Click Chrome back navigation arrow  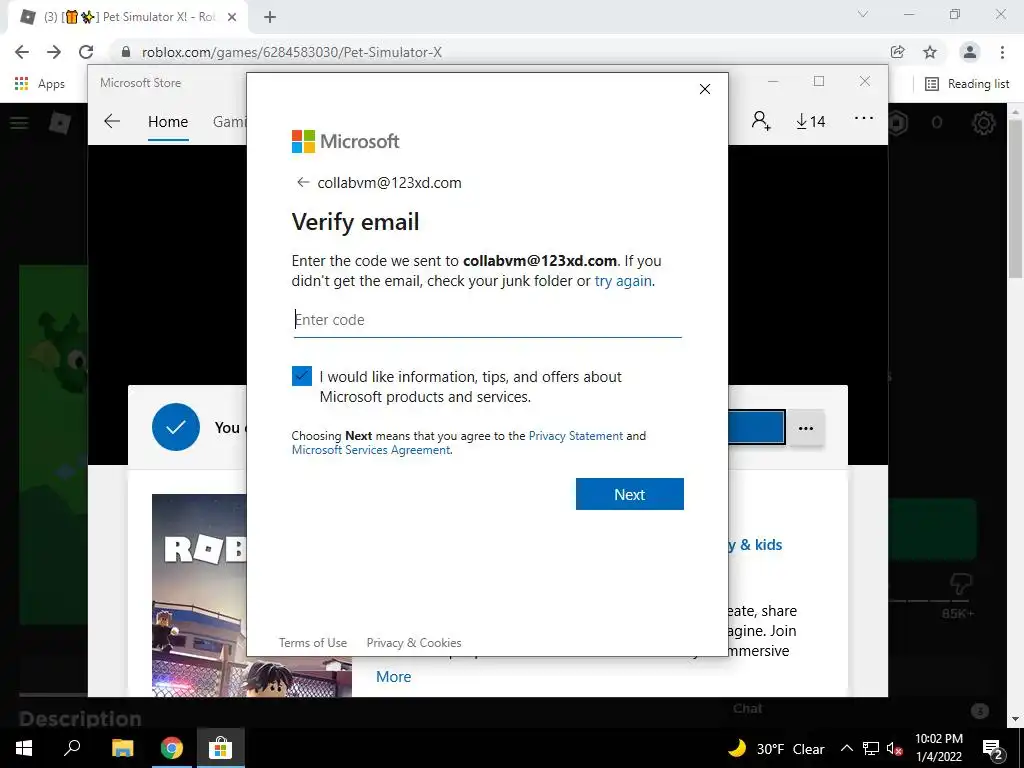coord(22,52)
